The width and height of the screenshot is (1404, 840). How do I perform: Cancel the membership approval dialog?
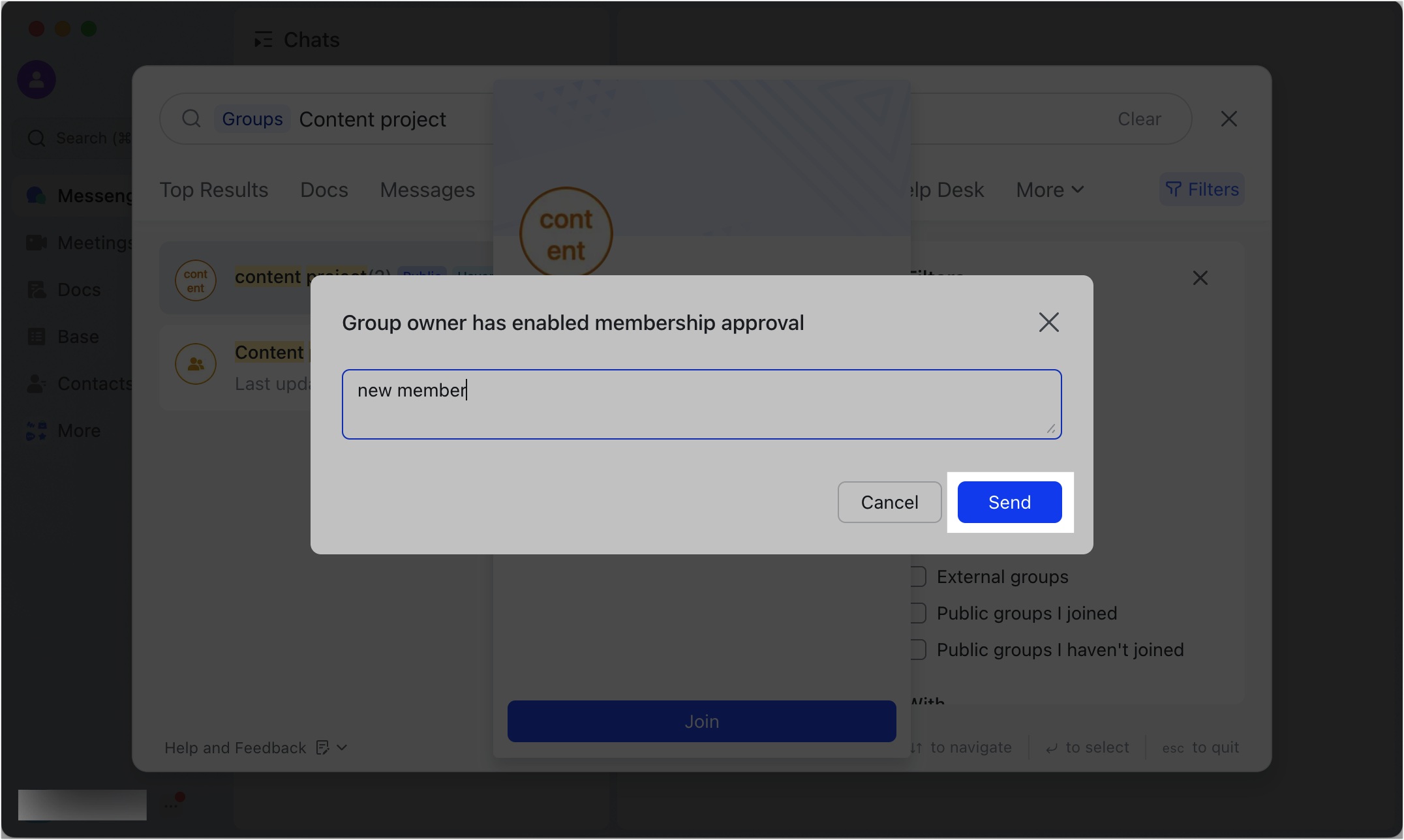pyautogui.click(x=889, y=502)
